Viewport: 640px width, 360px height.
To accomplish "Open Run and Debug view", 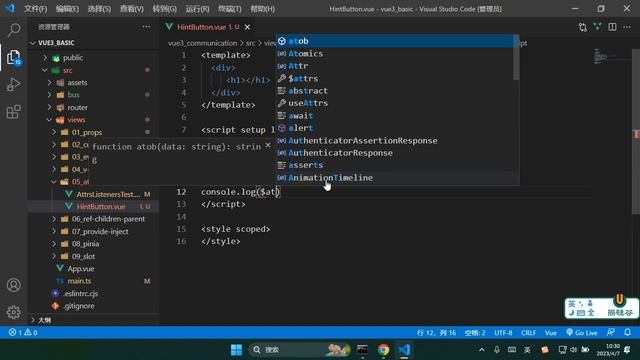I will 13,84.
